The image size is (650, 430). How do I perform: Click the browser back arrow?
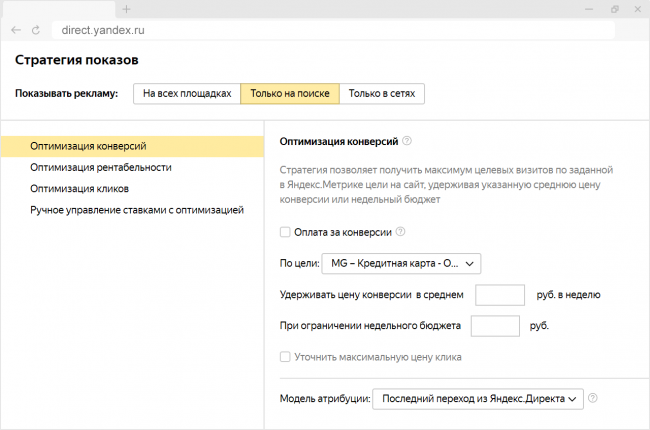(16, 31)
